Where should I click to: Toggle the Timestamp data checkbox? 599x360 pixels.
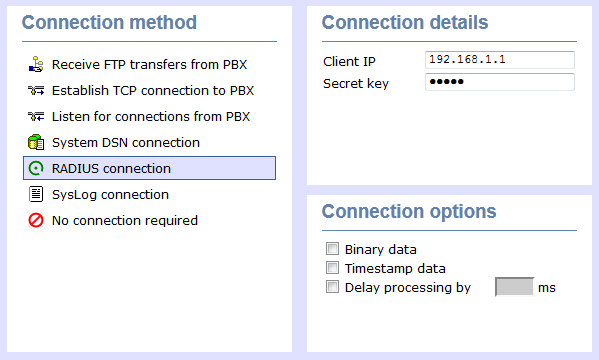tap(332, 268)
